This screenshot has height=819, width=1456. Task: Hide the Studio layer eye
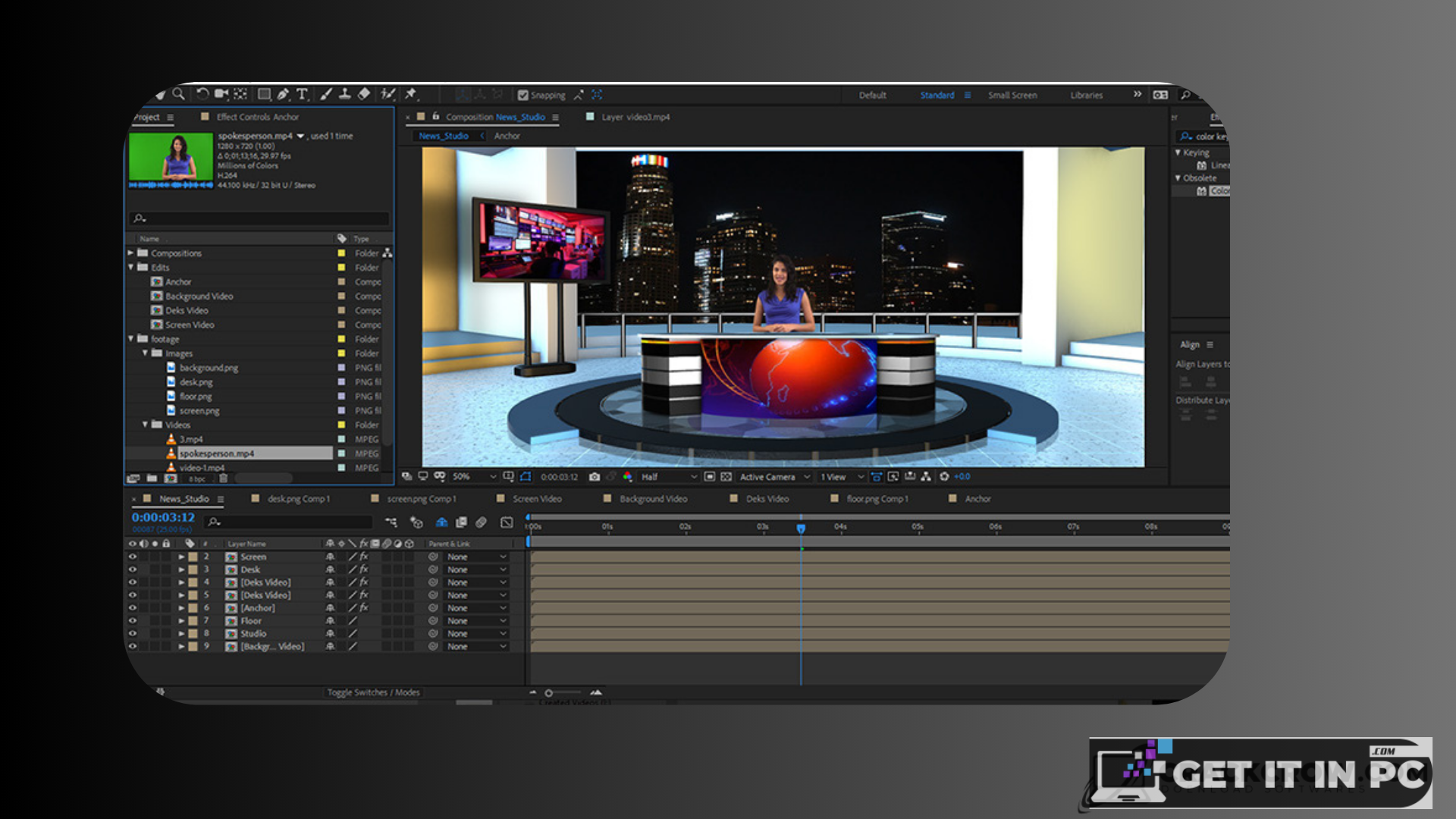133,633
